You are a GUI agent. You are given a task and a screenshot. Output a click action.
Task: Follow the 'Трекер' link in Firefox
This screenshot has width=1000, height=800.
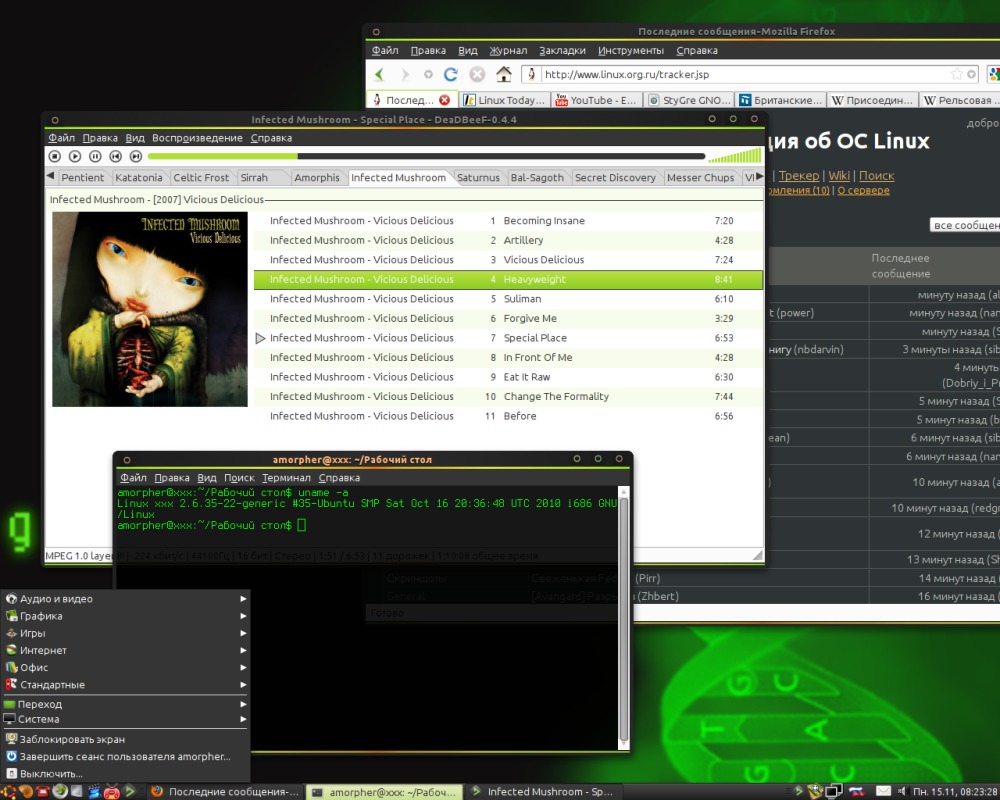coord(798,175)
